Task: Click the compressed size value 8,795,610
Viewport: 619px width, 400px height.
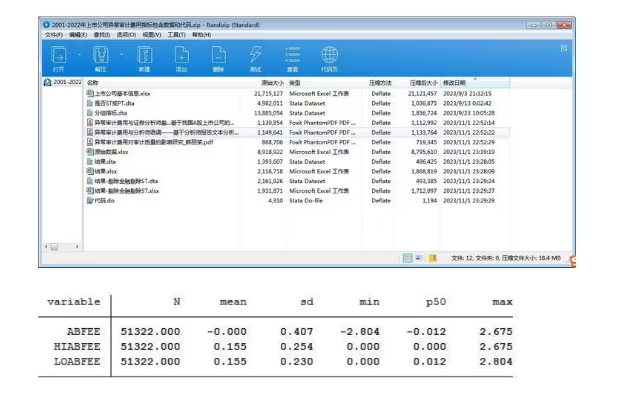Action: coord(424,152)
